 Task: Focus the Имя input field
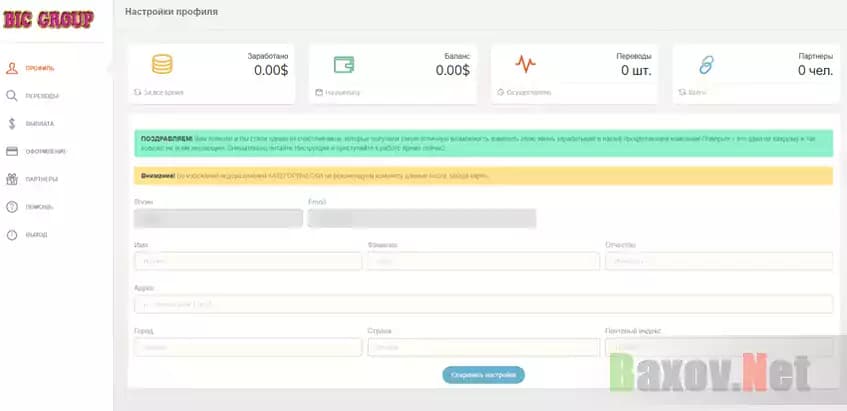pos(247,261)
